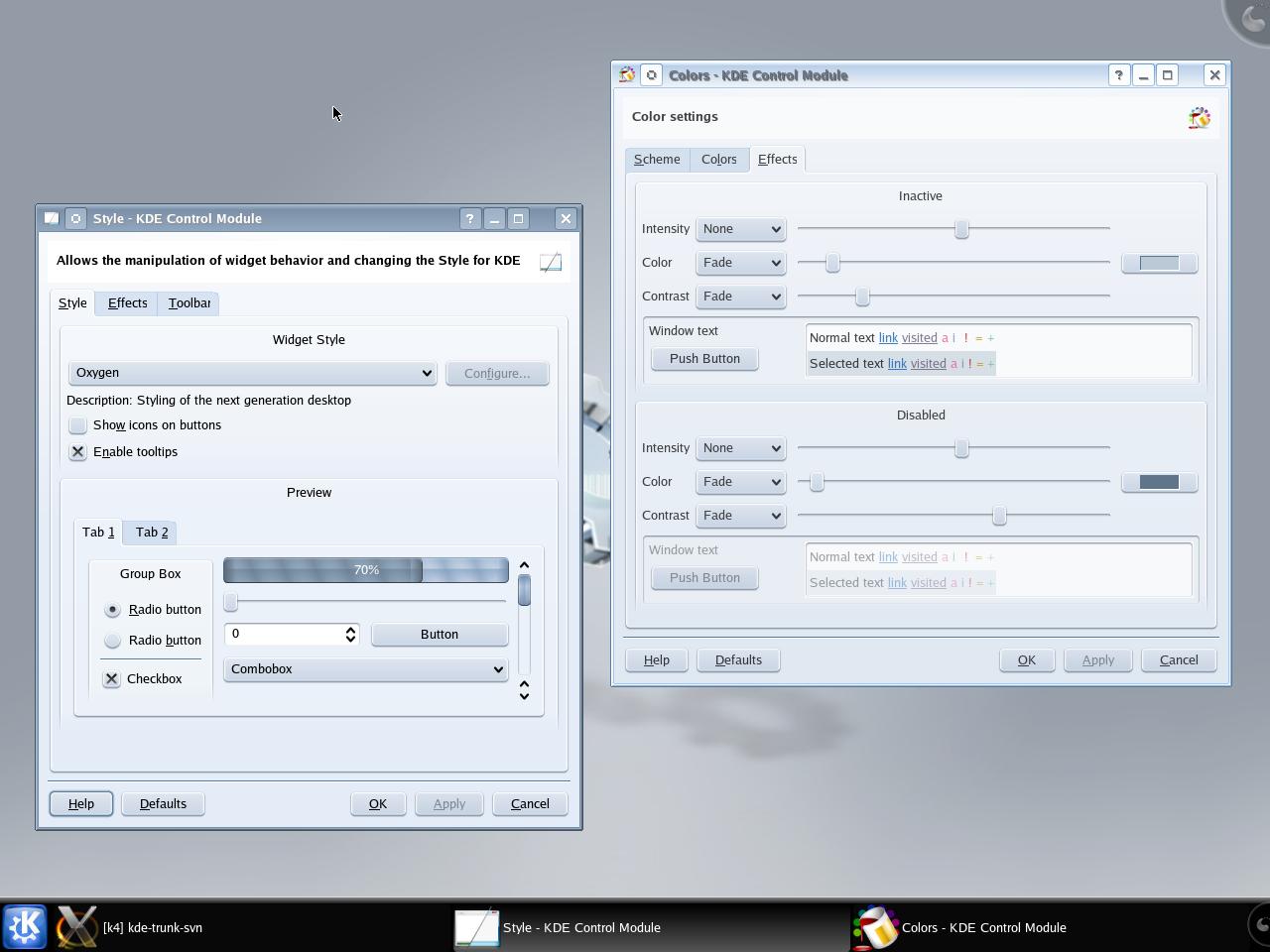Open the Oxygen widget style dropdown
This screenshot has height=952, width=1270.
tap(252, 373)
